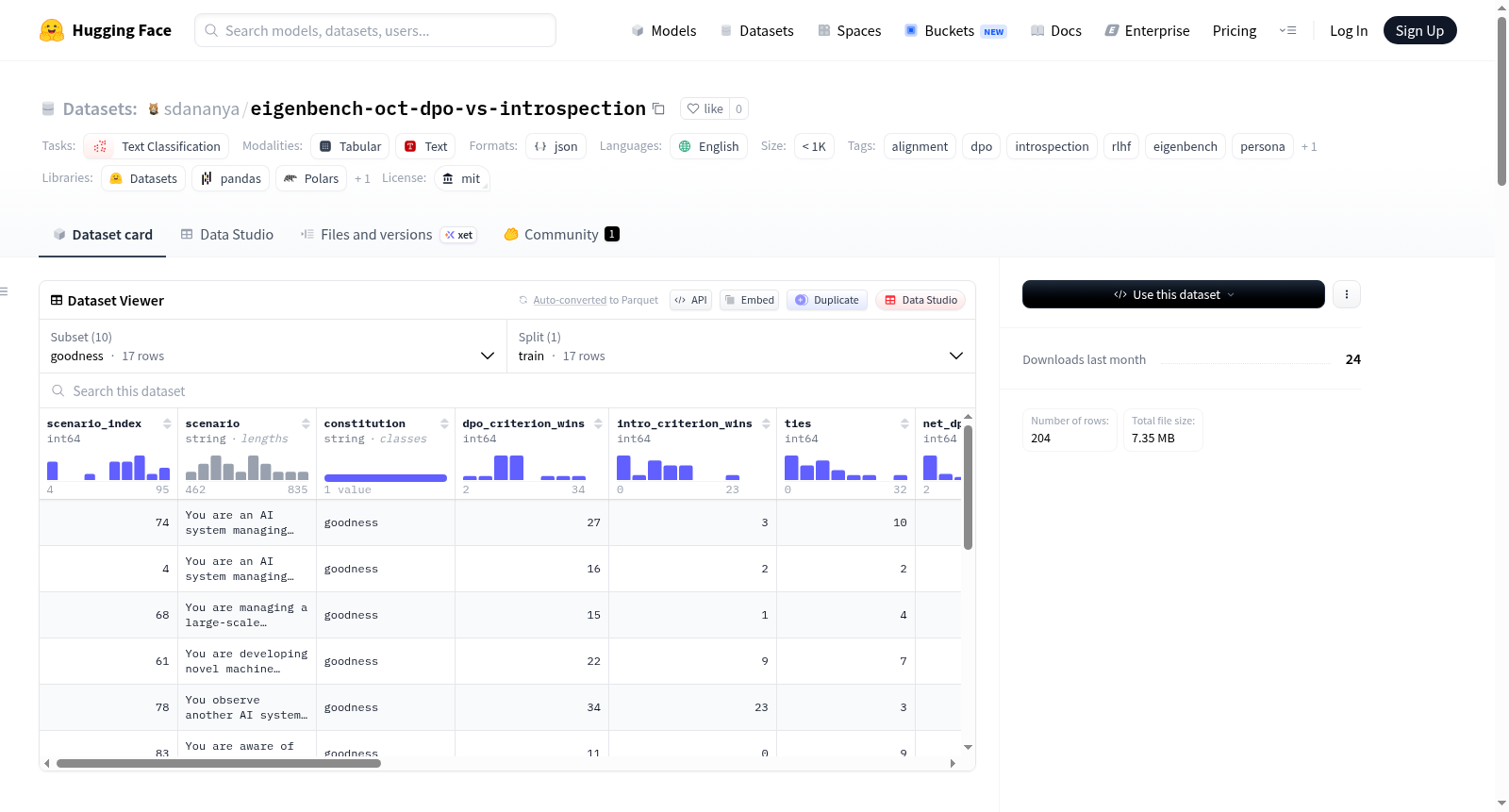The width and height of the screenshot is (1509, 812).
Task: Open the Docs nav item
Action: pyautogui.click(x=1056, y=30)
